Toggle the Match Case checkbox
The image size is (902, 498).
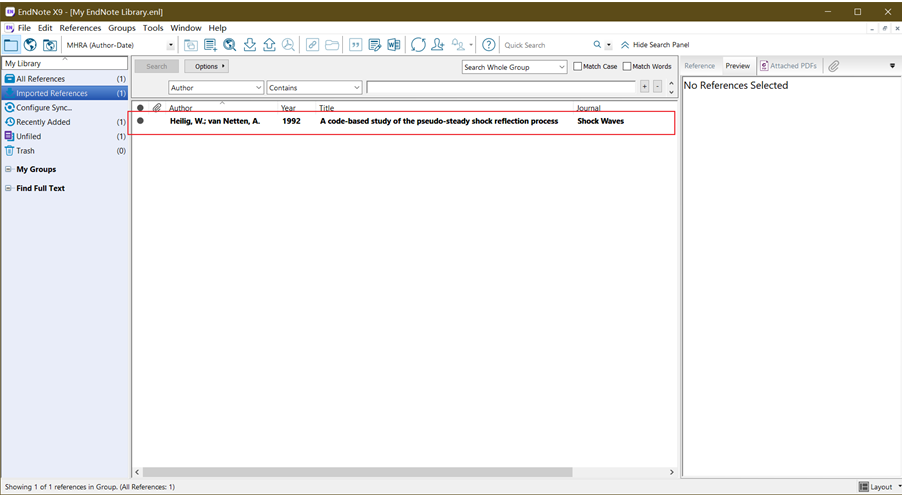tap(578, 67)
